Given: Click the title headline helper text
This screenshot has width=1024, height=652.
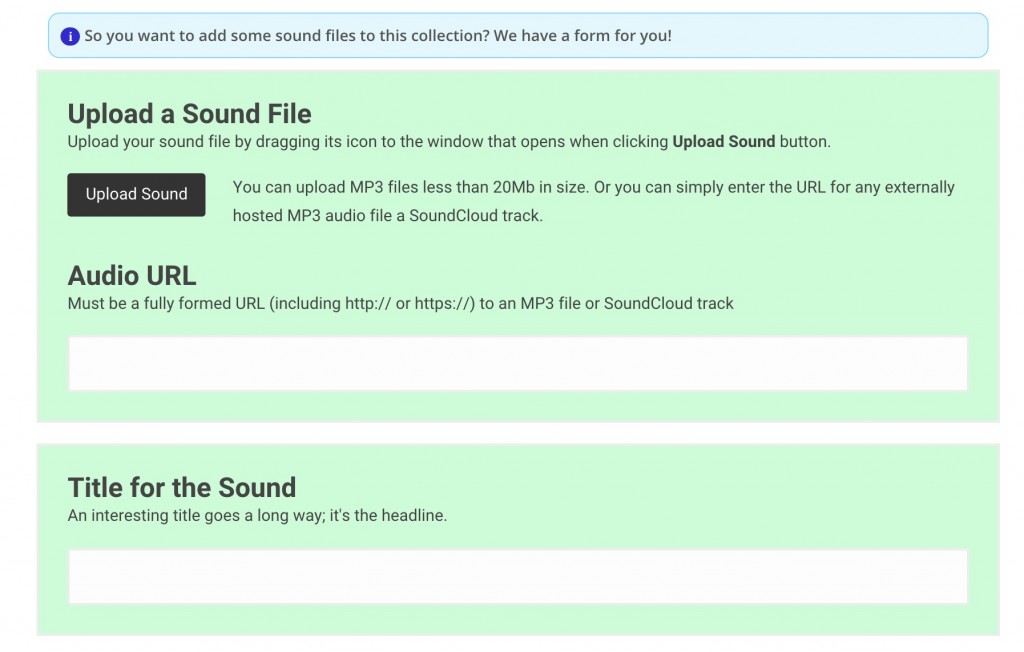Looking at the screenshot, I should point(258,515).
